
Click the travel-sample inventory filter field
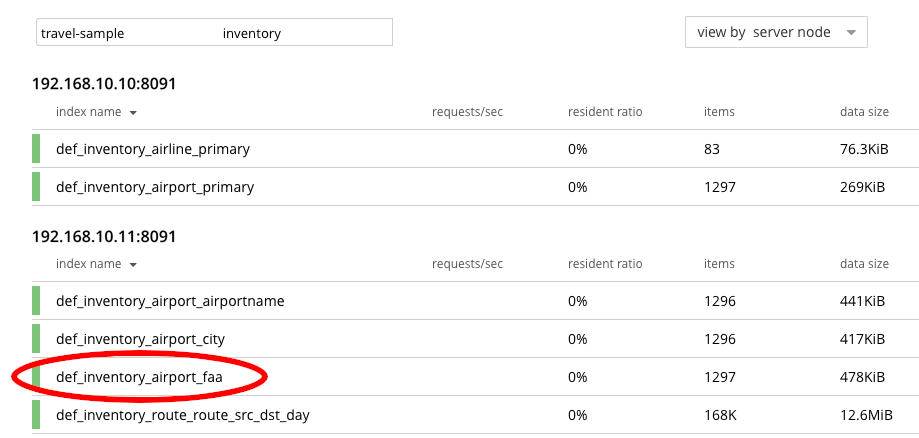click(x=213, y=33)
